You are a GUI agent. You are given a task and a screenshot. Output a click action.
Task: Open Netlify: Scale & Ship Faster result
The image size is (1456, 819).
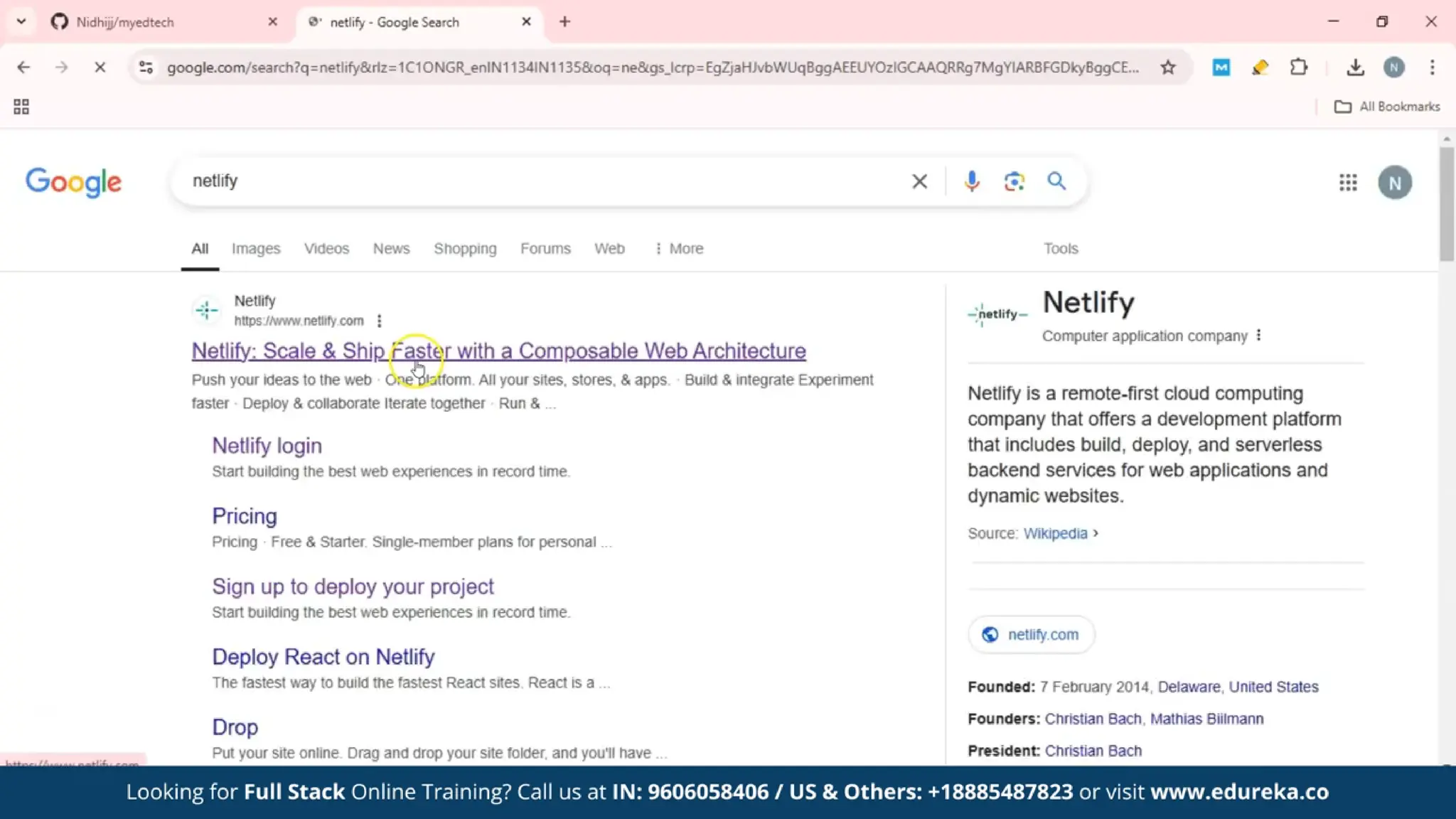click(x=498, y=351)
